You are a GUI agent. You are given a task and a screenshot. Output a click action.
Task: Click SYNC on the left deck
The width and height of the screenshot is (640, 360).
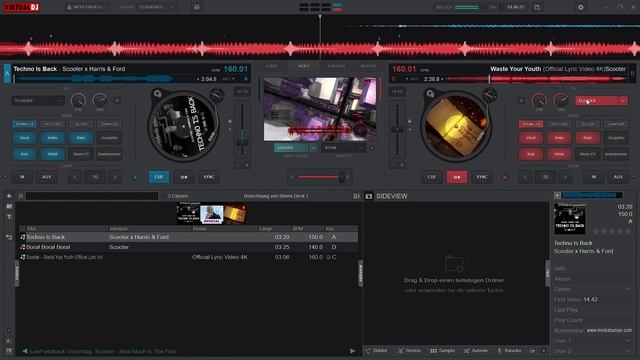click(x=209, y=177)
